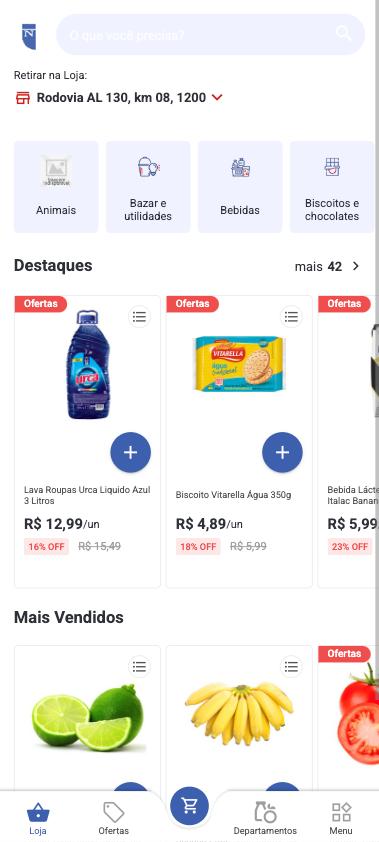Open list icon on Biscoito Vitarella card
Viewport: 379px width, 842px height.
click(x=291, y=317)
